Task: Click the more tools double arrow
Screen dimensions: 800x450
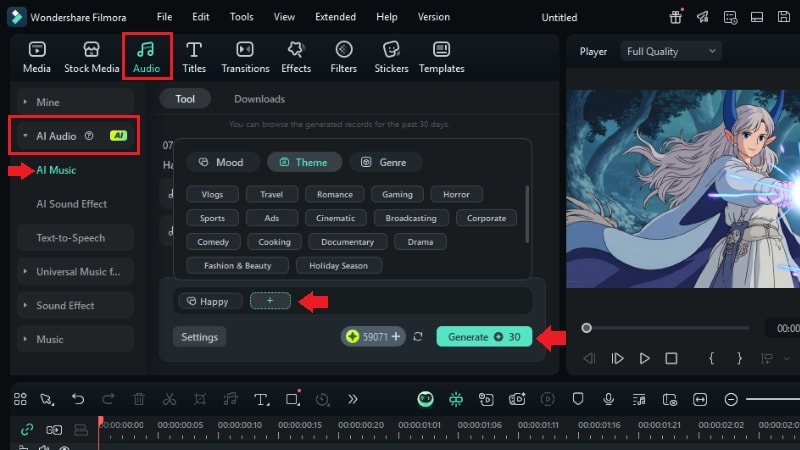Action: coord(353,399)
